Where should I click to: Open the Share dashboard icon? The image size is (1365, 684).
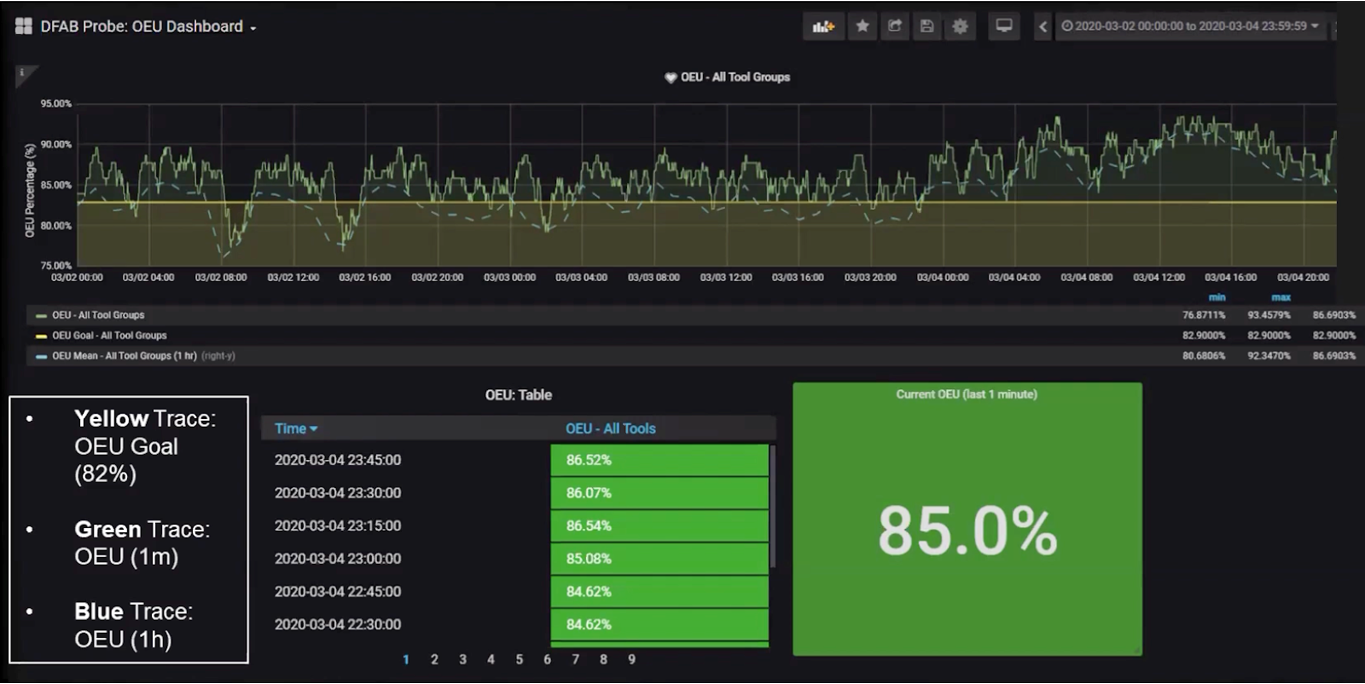pos(894,26)
